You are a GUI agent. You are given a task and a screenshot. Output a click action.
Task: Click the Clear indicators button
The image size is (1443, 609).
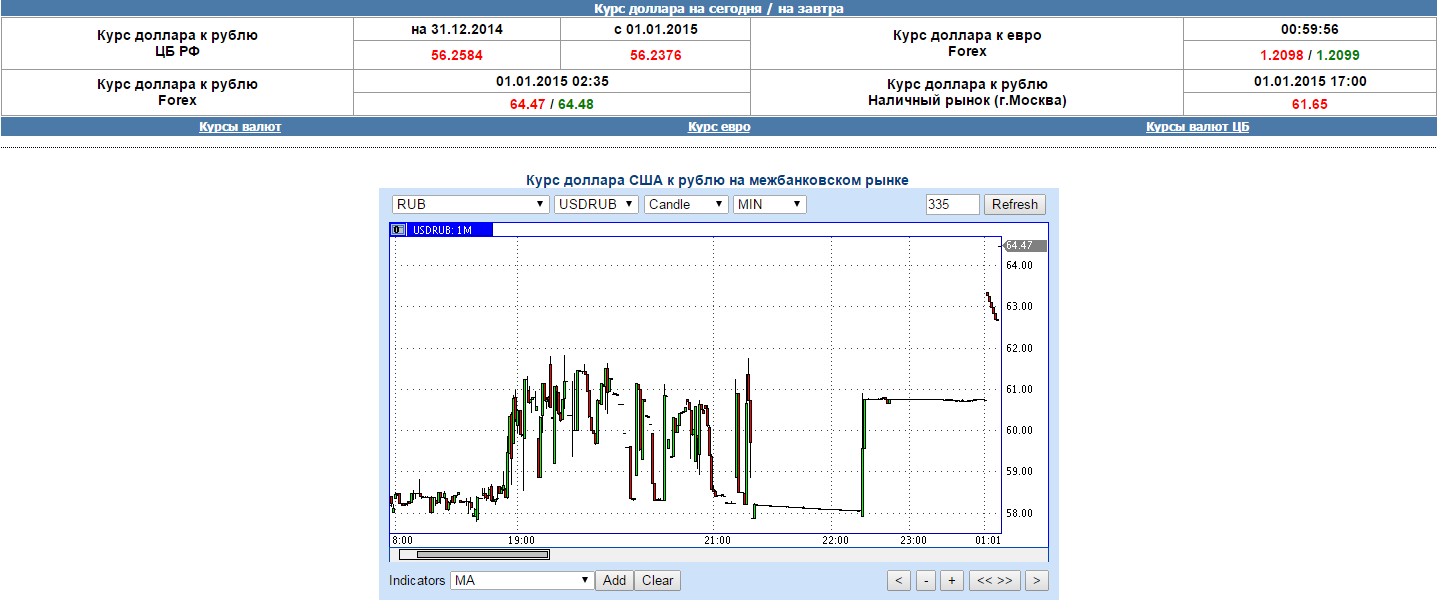point(658,580)
